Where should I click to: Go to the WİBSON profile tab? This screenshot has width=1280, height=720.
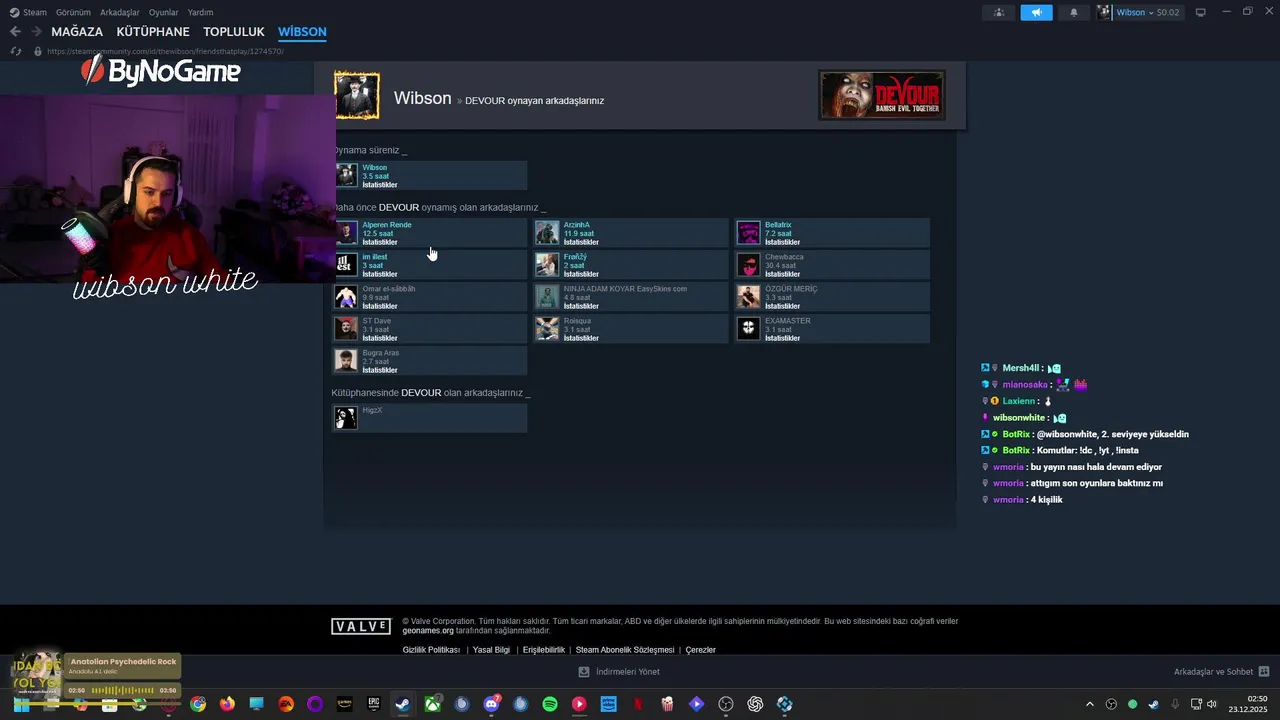point(302,32)
